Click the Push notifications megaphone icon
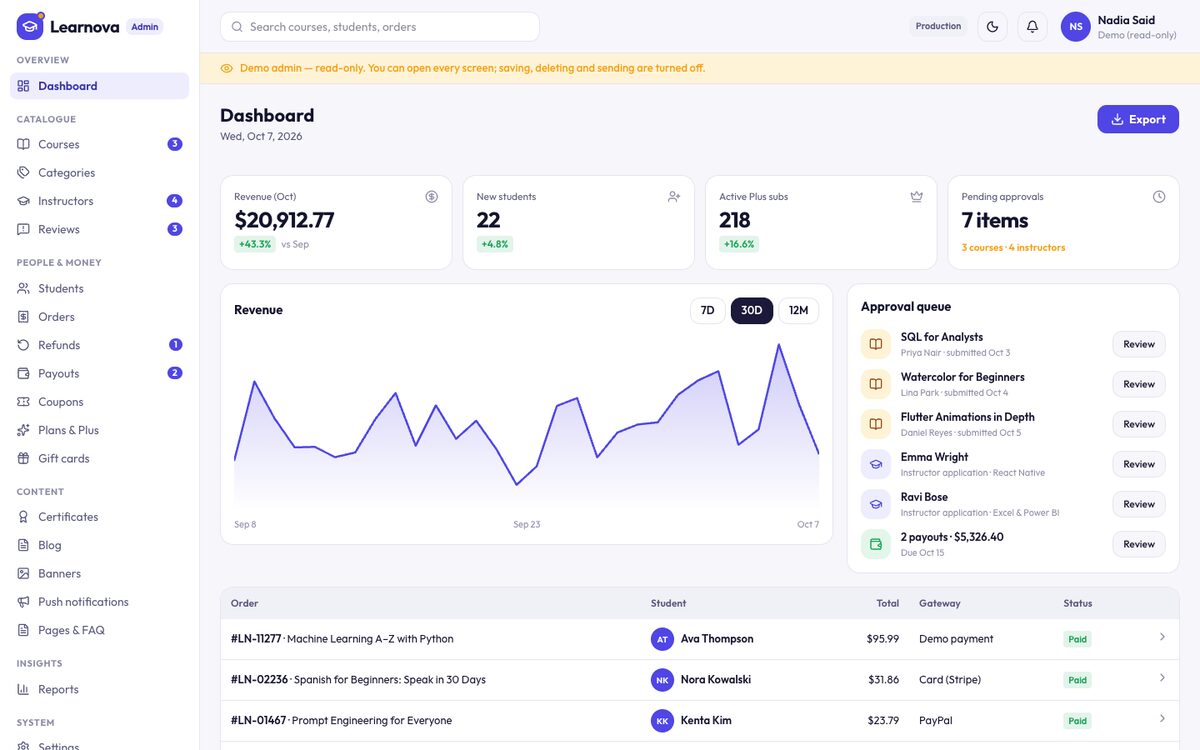 (24, 602)
